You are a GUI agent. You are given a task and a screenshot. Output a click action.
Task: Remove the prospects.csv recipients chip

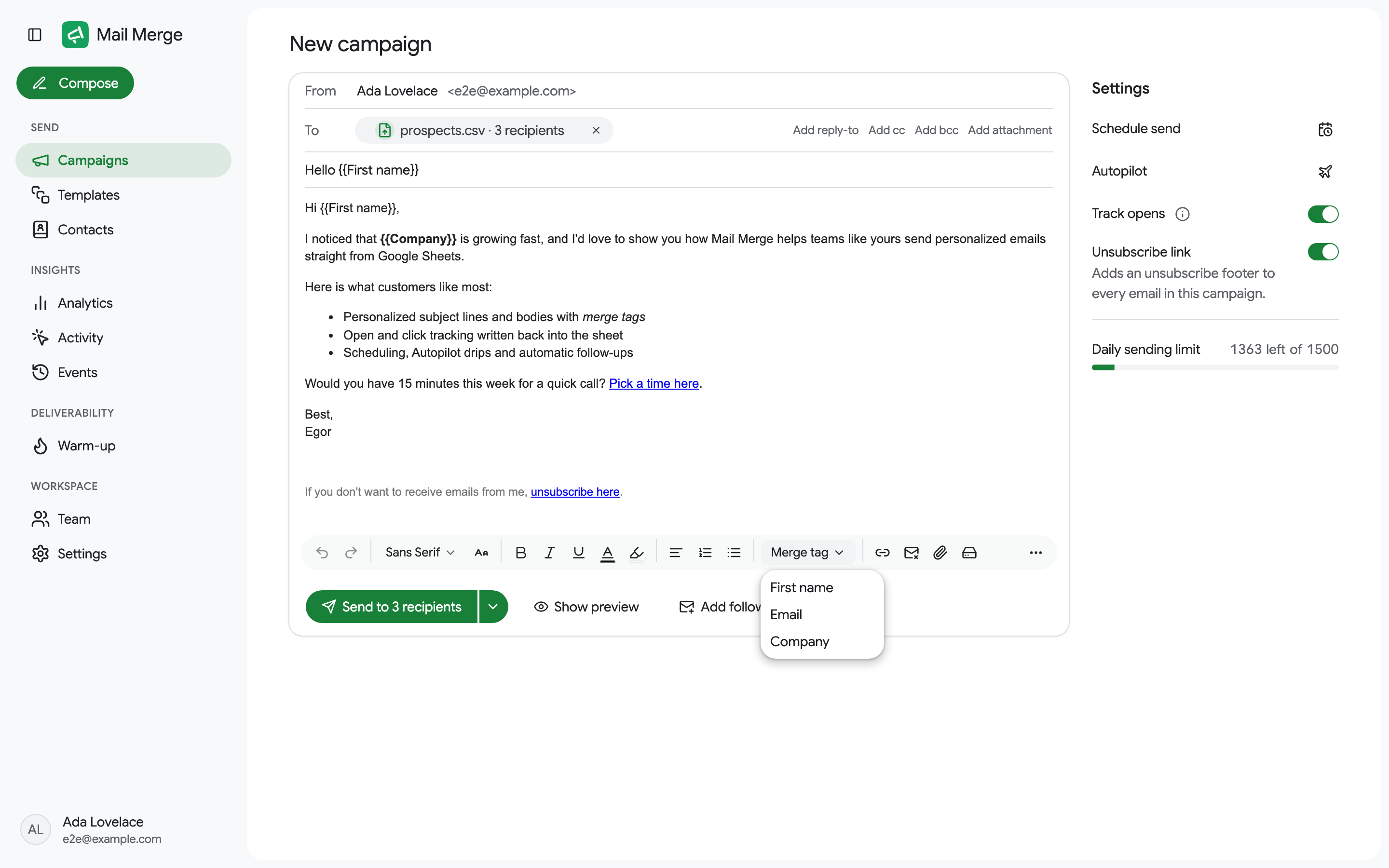click(596, 130)
